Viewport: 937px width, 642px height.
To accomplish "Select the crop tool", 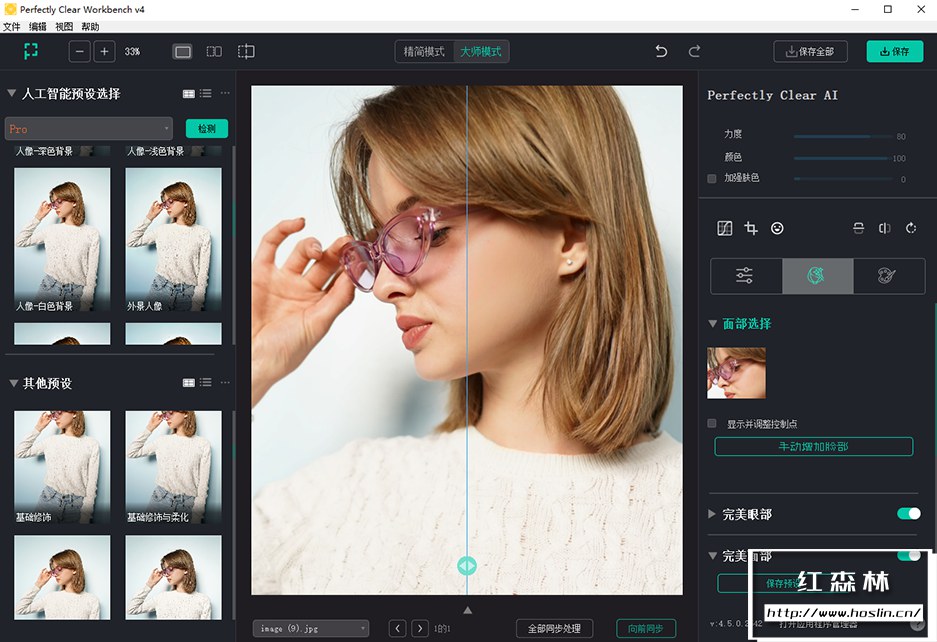I will point(751,228).
